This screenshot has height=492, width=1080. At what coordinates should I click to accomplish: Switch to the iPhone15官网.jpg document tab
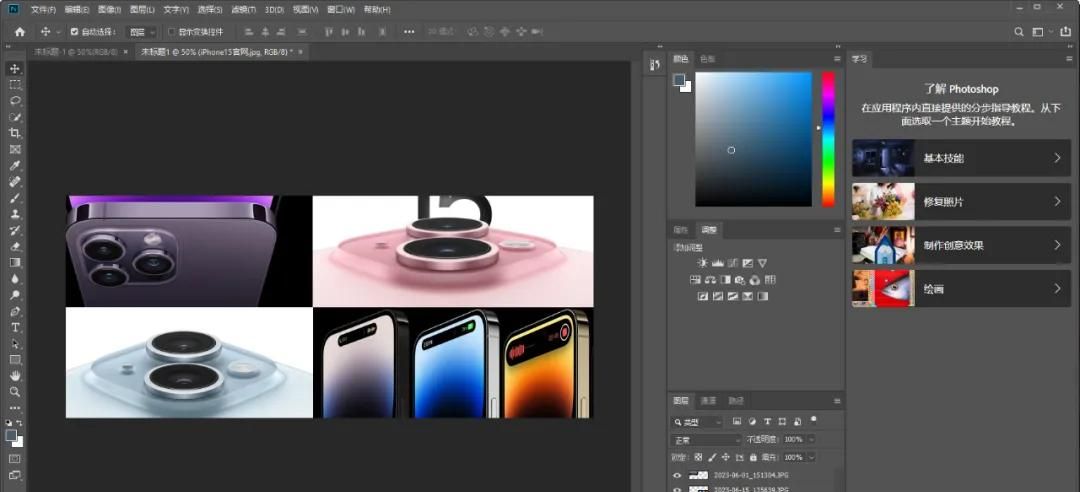pos(216,52)
